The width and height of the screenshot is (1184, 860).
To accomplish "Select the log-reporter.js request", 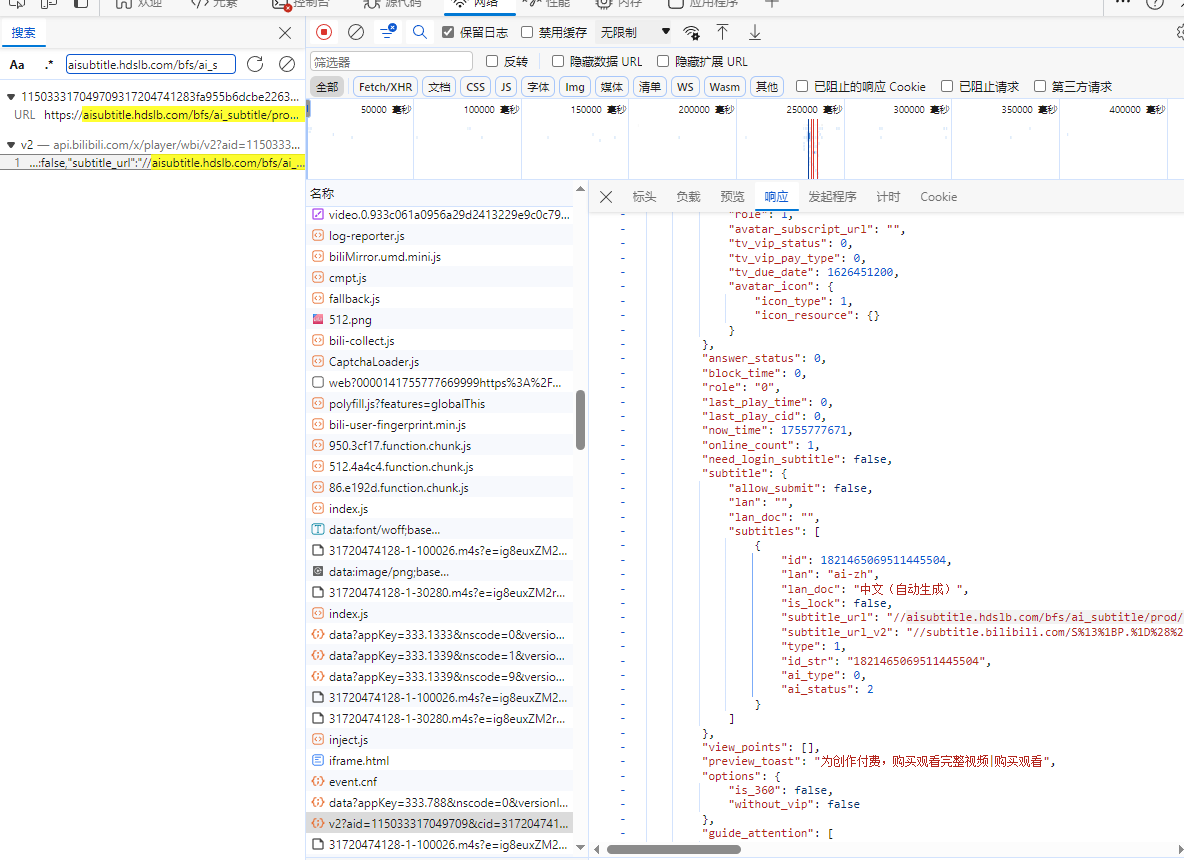I will (366, 236).
